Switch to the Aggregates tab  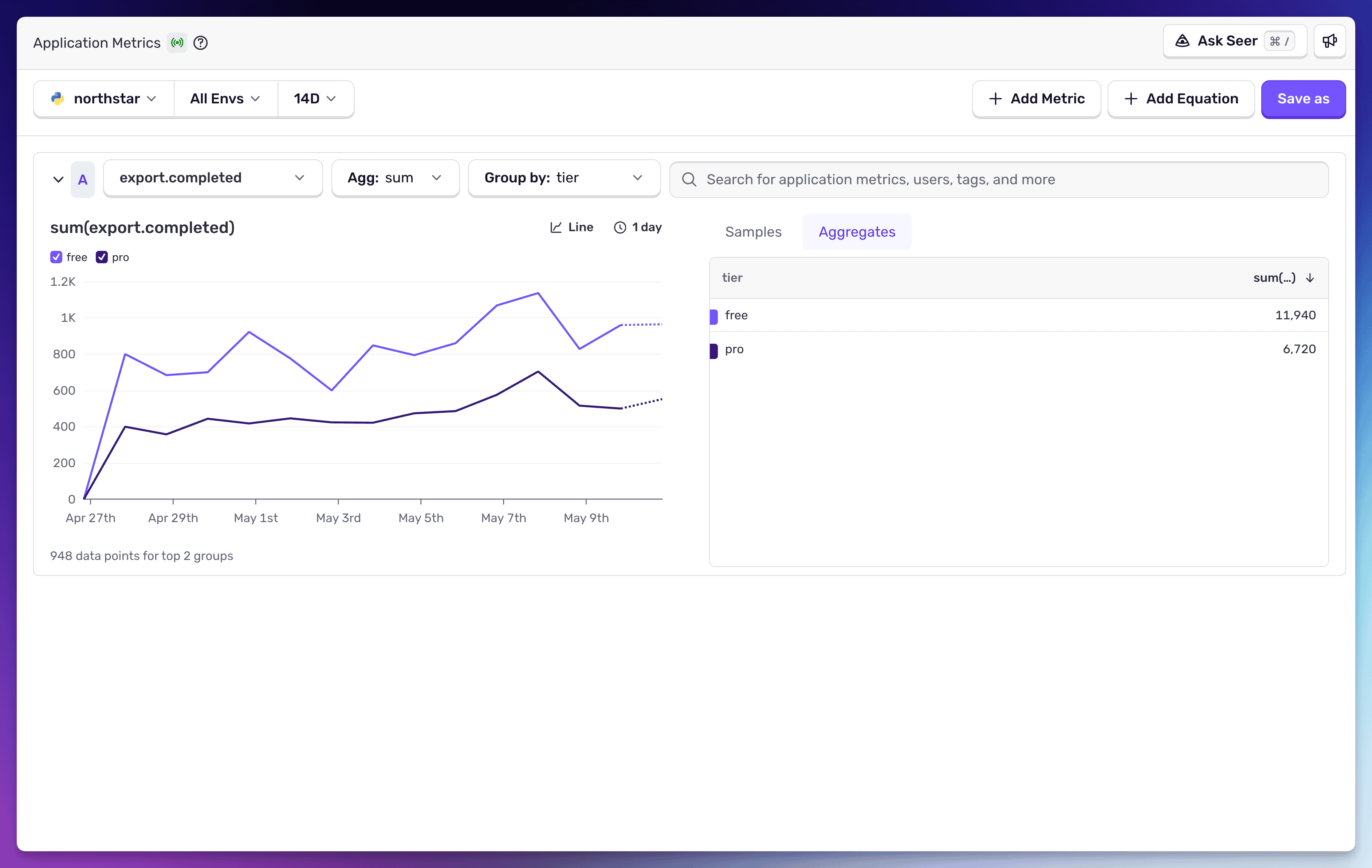pyautogui.click(x=857, y=232)
